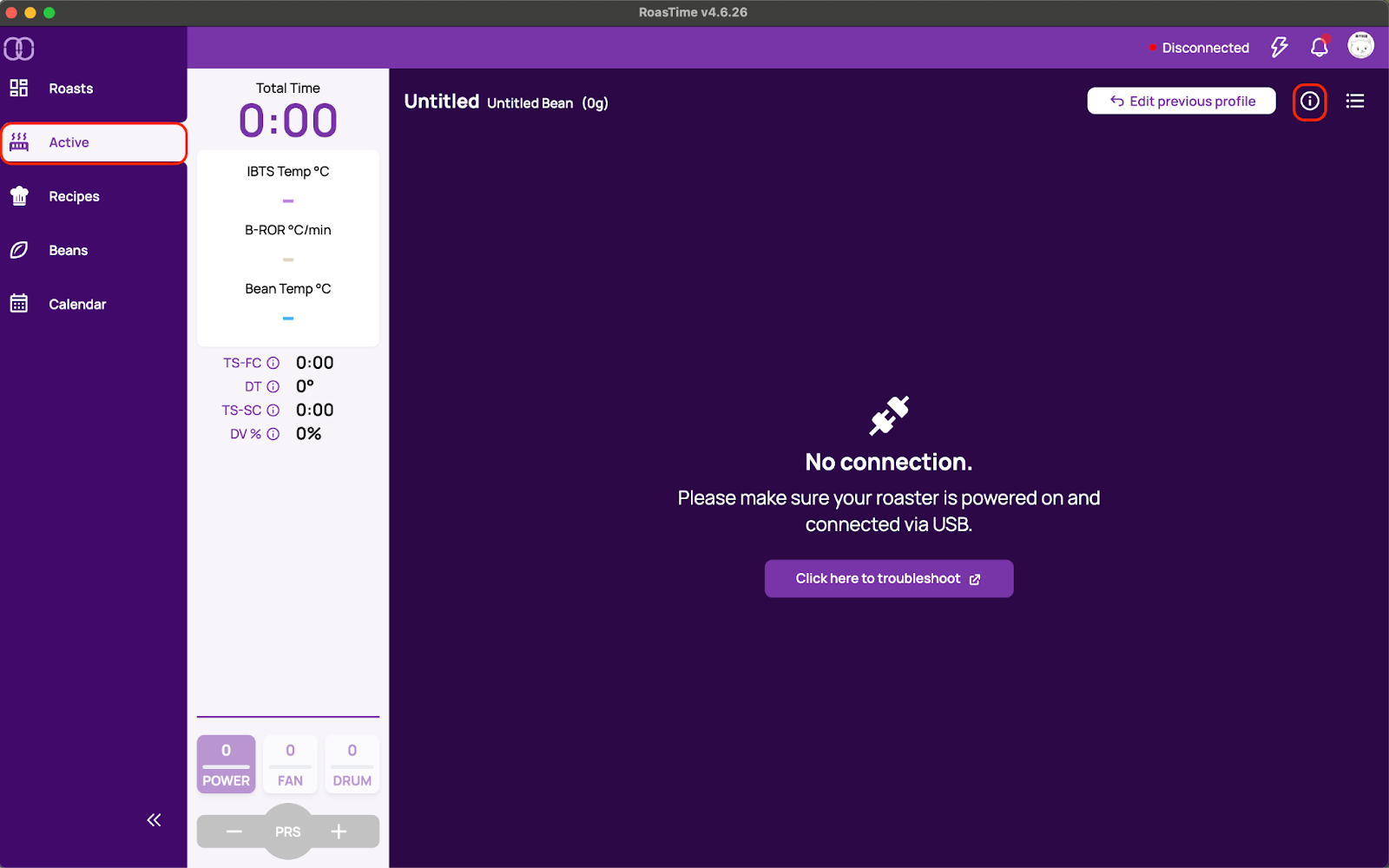Click the Untitled roast title

pos(442,102)
